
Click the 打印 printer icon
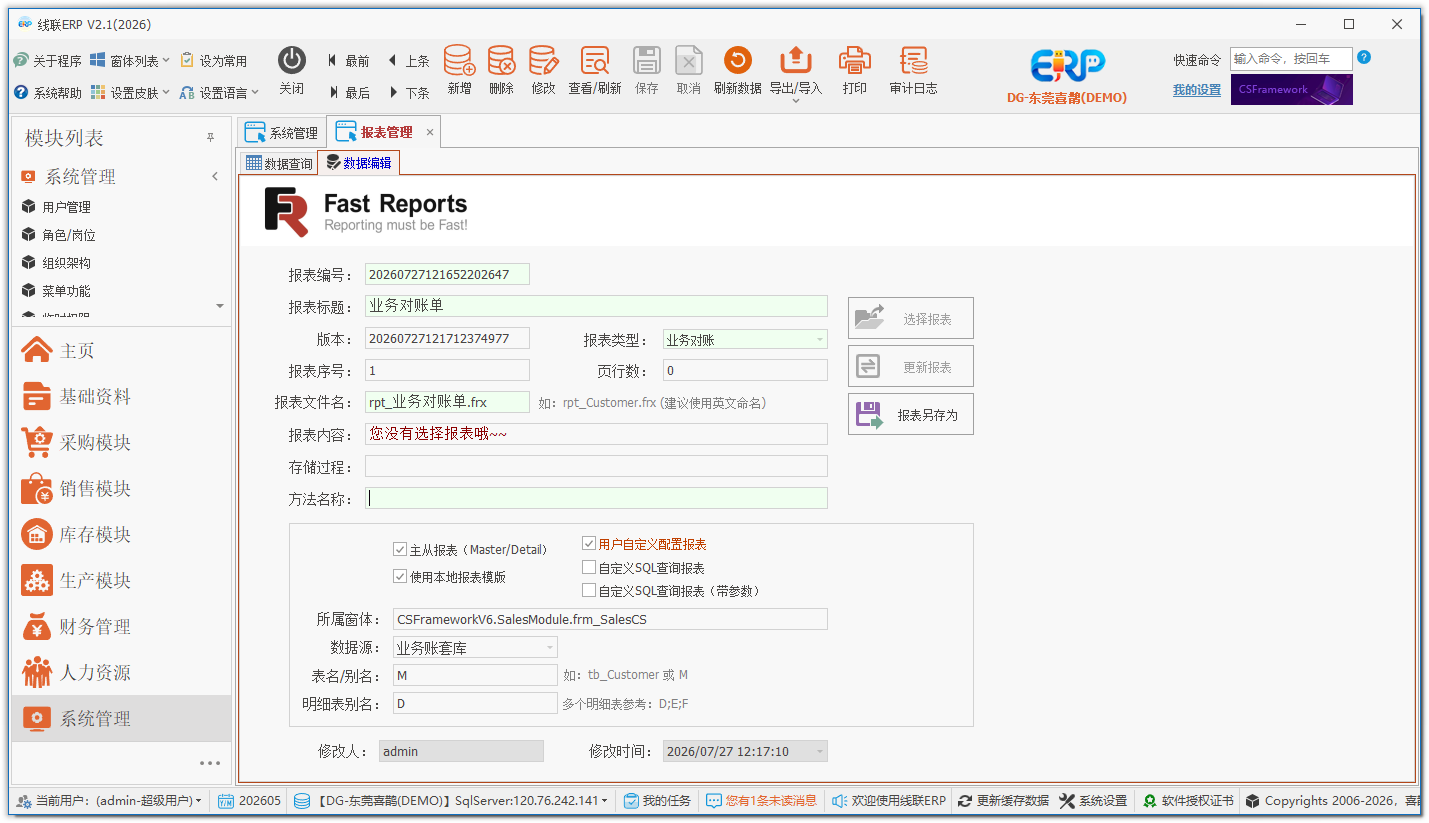click(x=854, y=61)
